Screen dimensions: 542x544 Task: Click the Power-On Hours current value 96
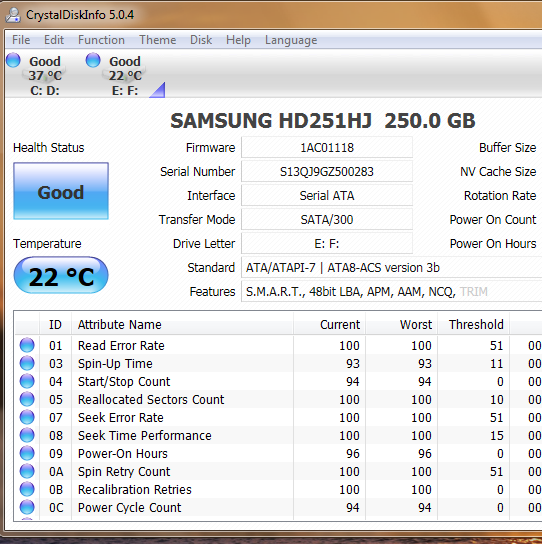point(353,454)
